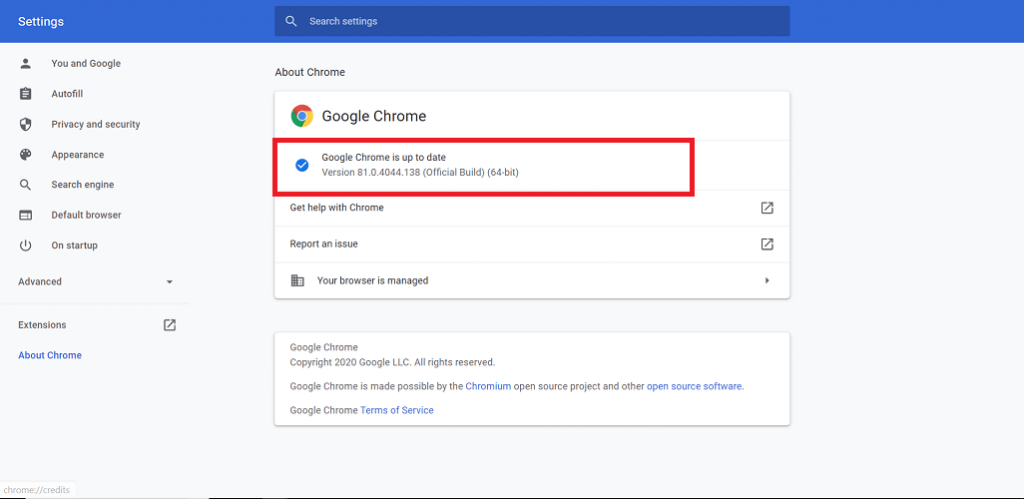Click the person icon beside You and Google
The image size is (1024, 499).
25,63
